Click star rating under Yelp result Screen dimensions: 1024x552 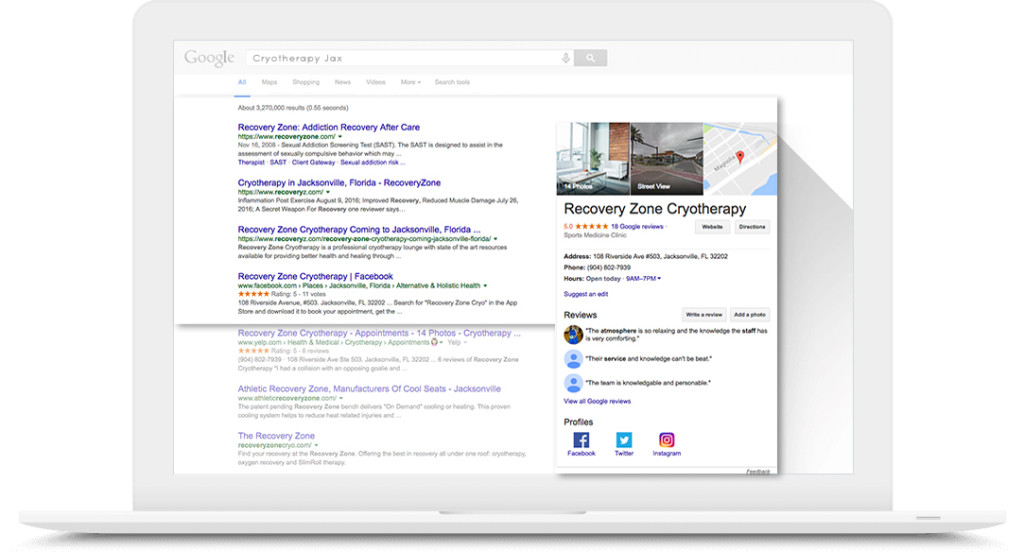[x=253, y=351]
